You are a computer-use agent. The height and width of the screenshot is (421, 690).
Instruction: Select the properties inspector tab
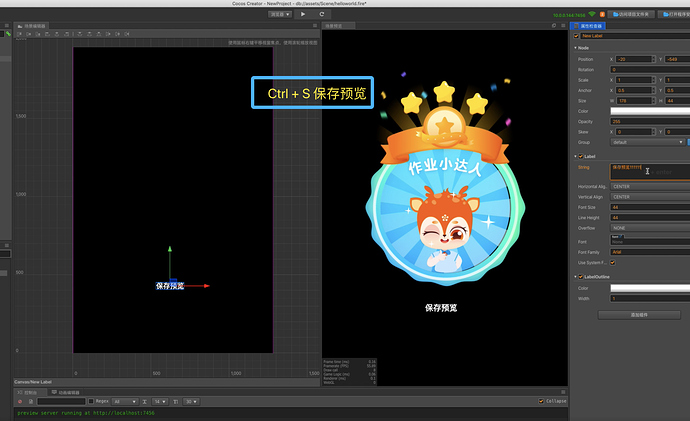pos(588,26)
